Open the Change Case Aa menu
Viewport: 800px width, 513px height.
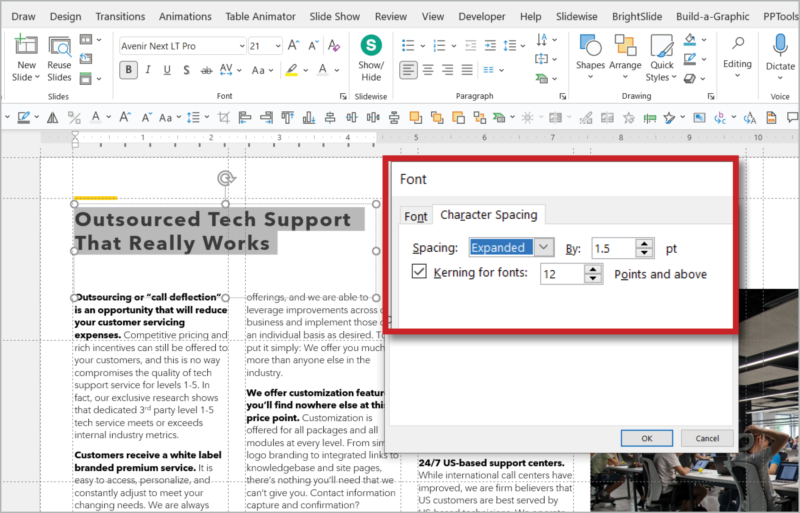[x=262, y=70]
